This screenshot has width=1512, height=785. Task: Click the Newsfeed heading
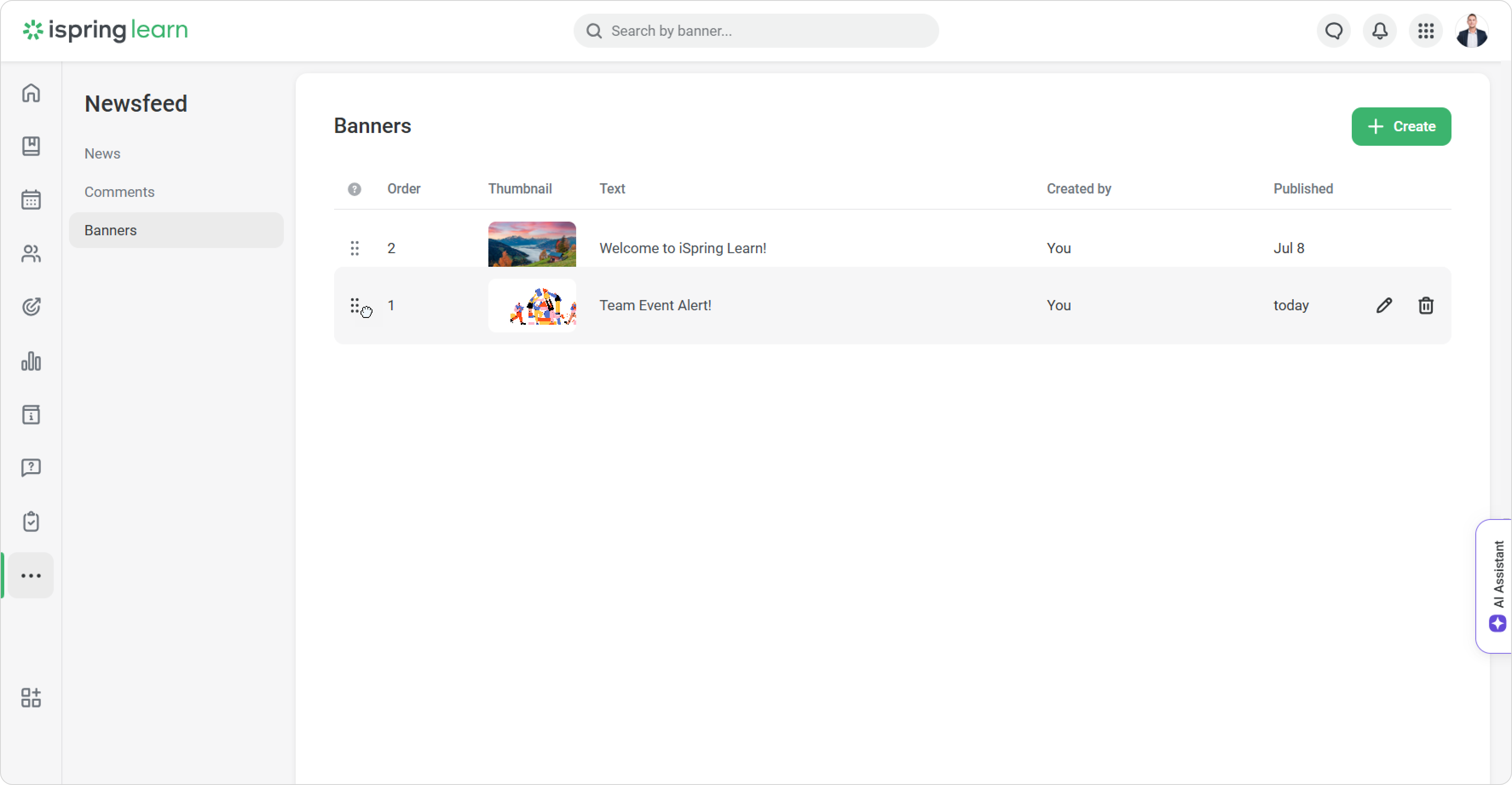pos(136,103)
